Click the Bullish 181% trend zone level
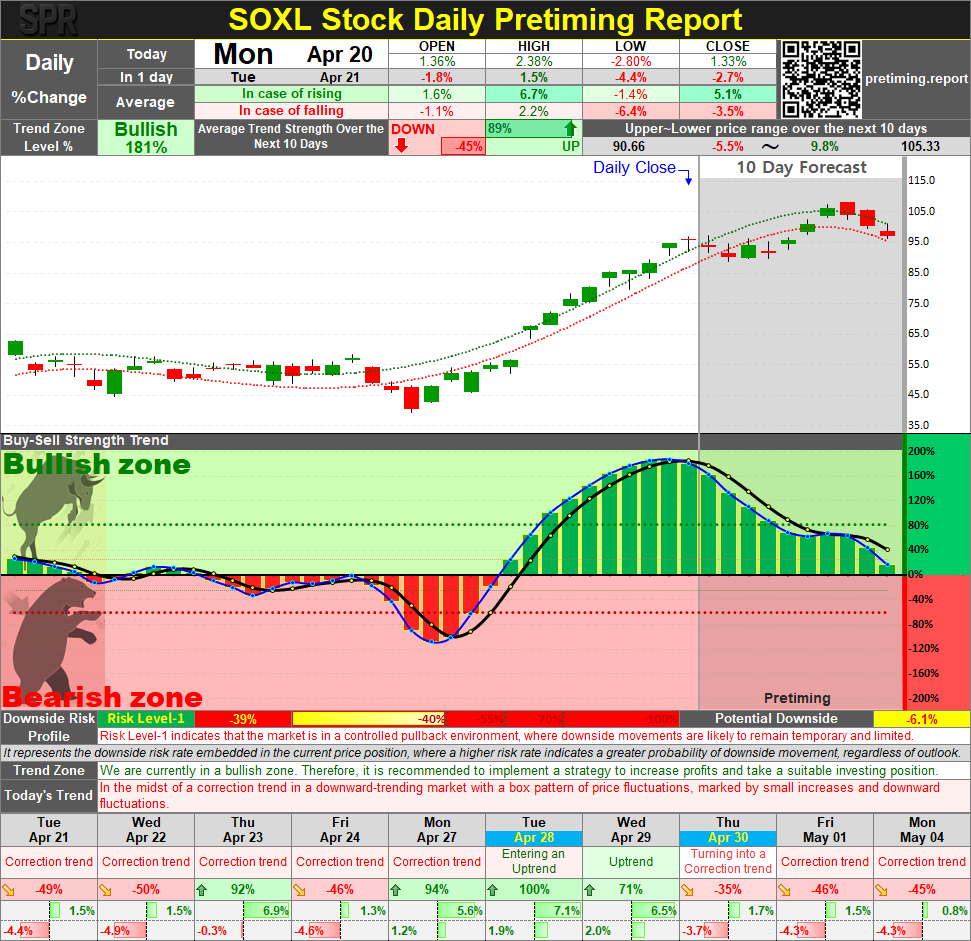The height and width of the screenshot is (941, 971). (146, 137)
